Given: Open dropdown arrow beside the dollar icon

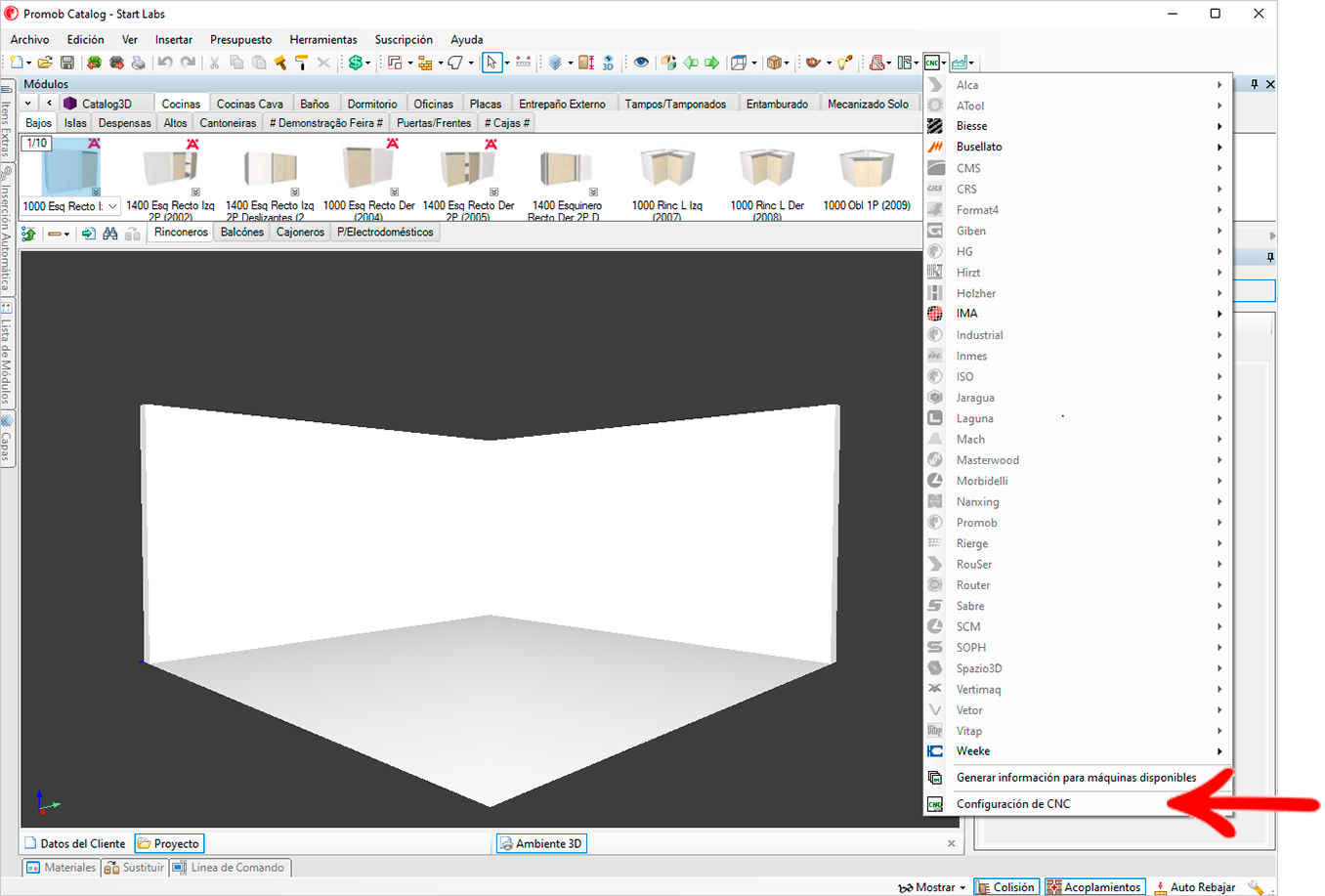Looking at the screenshot, I should coord(368,63).
